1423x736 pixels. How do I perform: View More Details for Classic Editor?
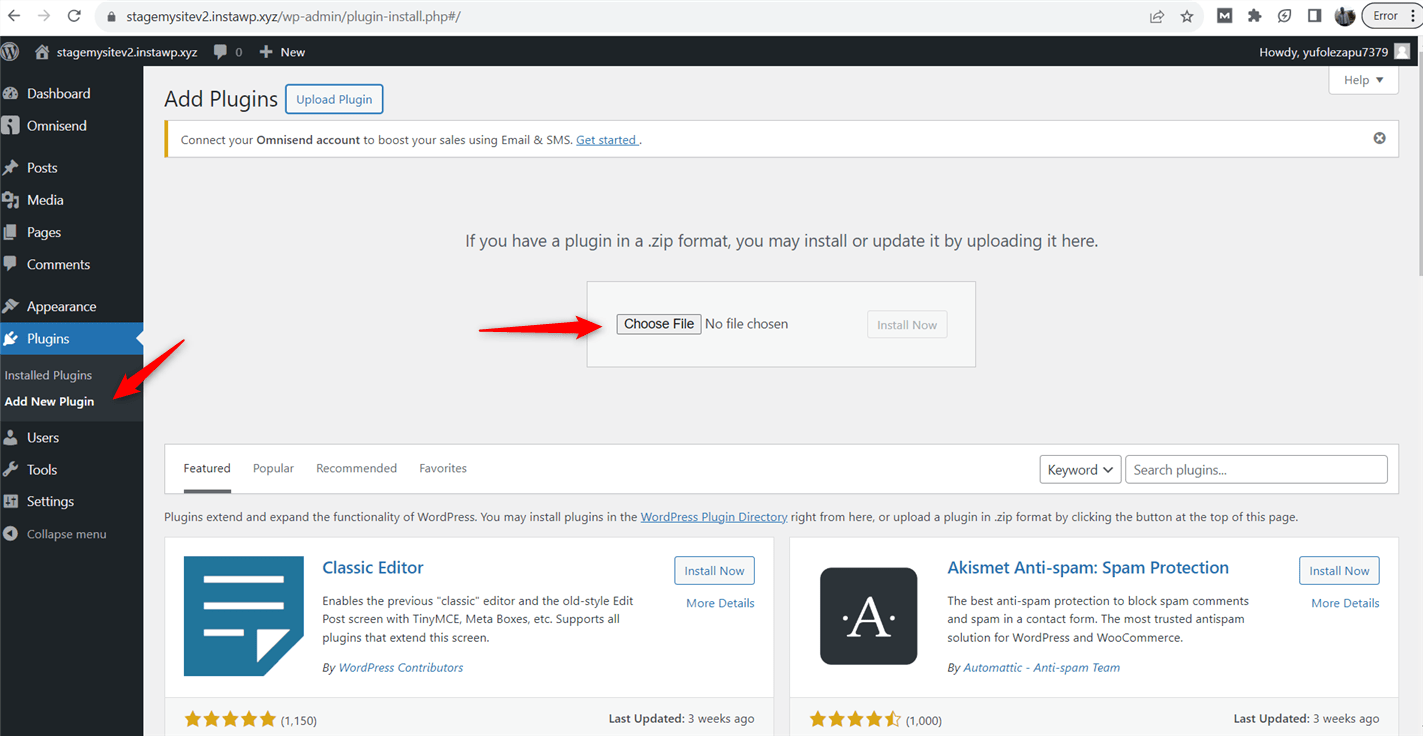[720, 603]
